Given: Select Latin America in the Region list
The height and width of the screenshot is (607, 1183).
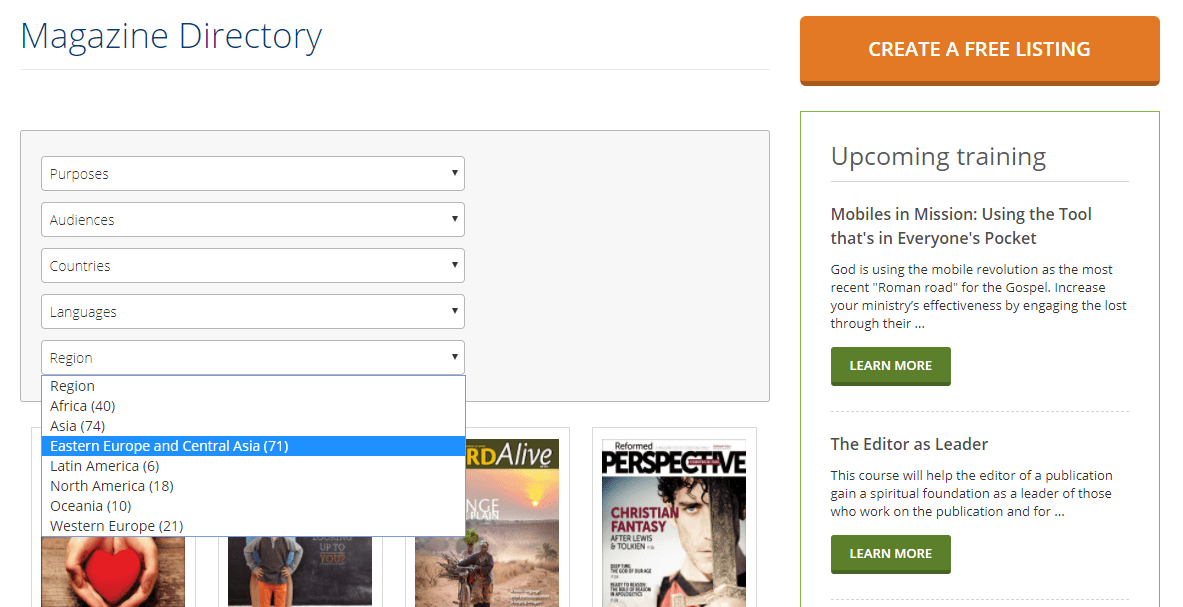Looking at the screenshot, I should [x=104, y=465].
